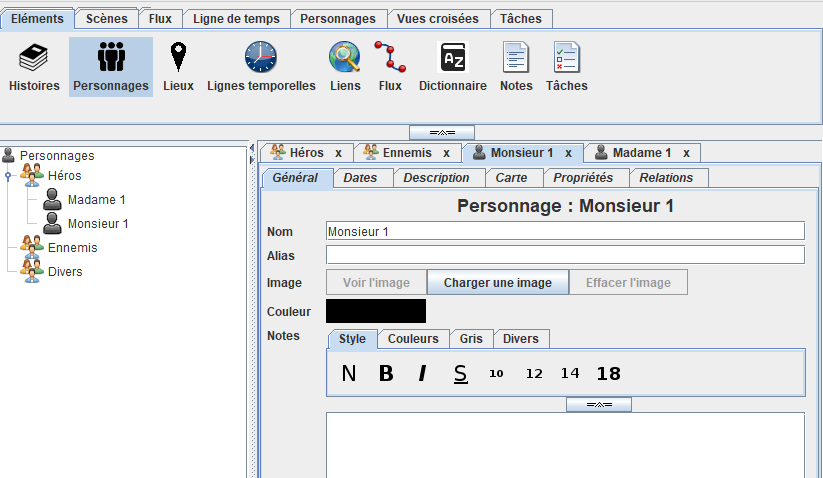823x478 pixels.
Task: Apply bold style B to notes
Action: click(x=386, y=374)
